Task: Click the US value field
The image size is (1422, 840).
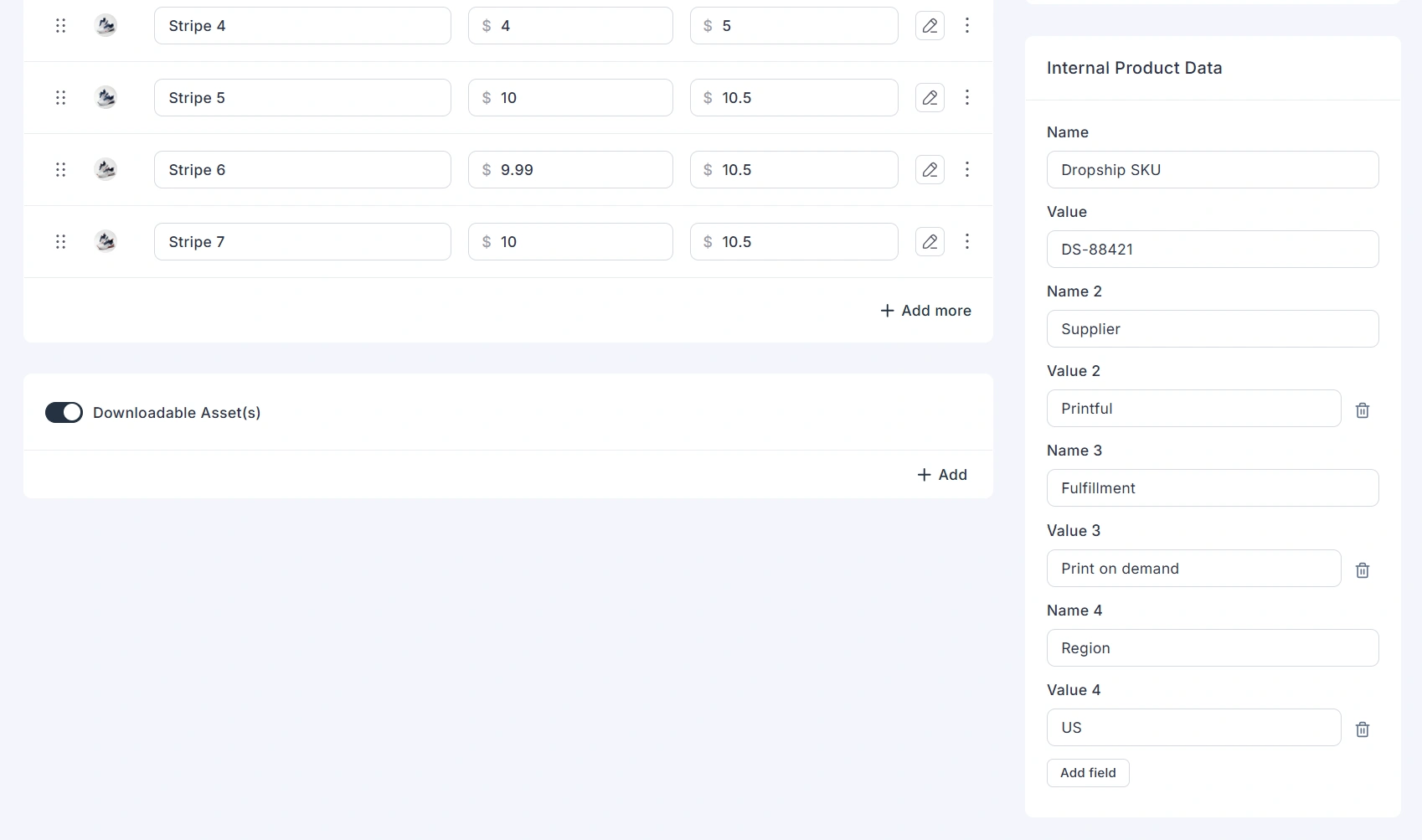Action: pos(1194,728)
